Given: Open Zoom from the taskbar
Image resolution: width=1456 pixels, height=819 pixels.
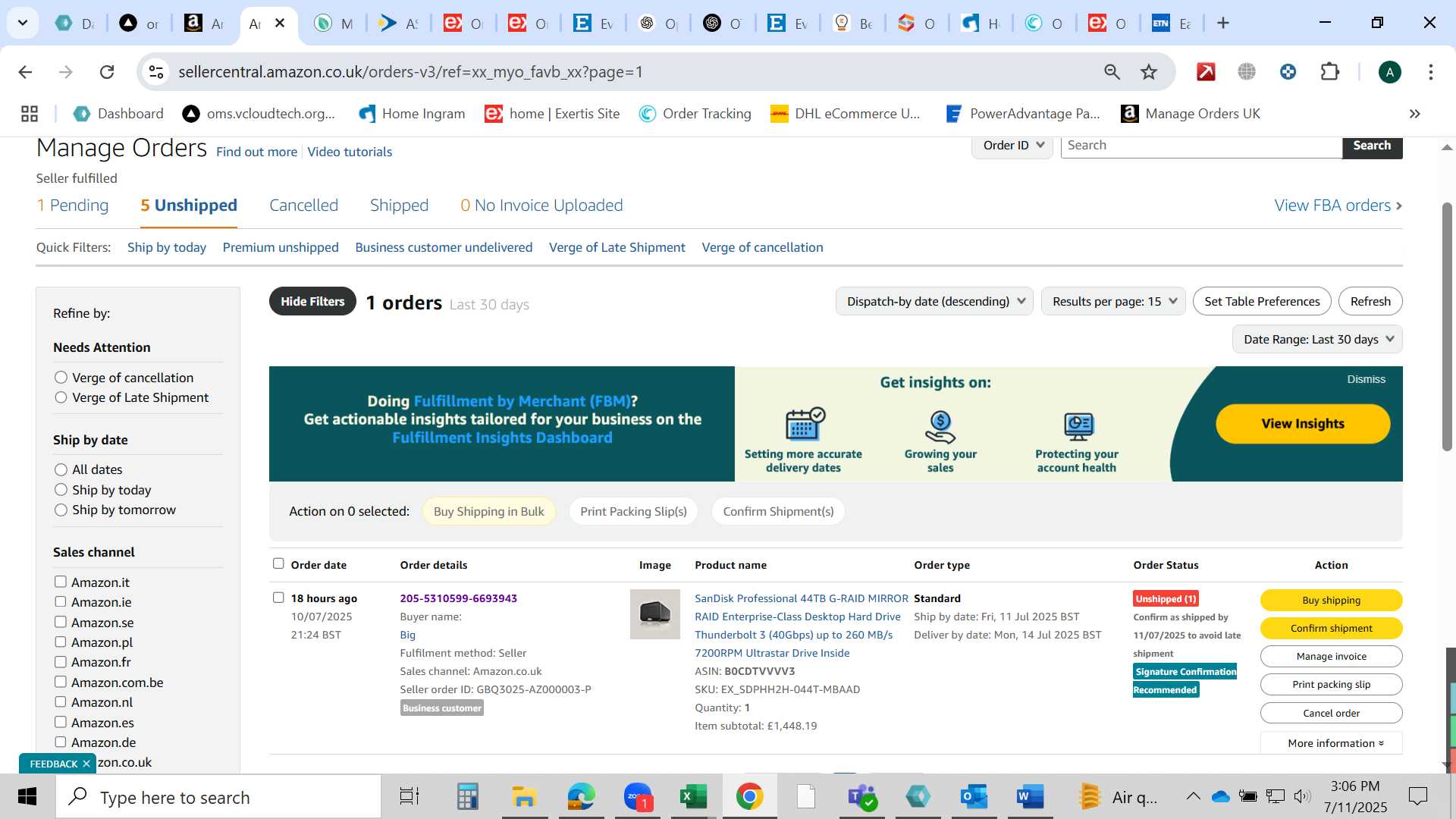Looking at the screenshot, I should coord(638,797).
